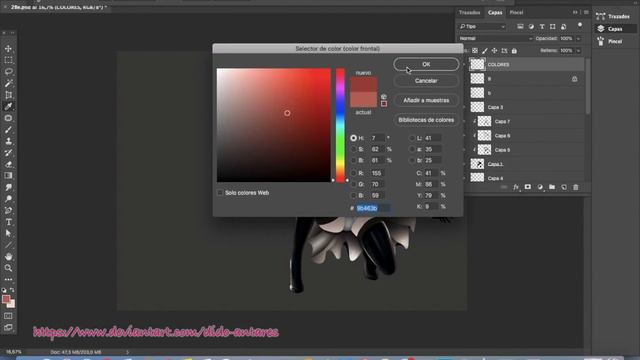Image resolution: width=640 pixels, height=360 pixels.
Task: Select the Capa 3 layer
Action: (x=526, y=107)
